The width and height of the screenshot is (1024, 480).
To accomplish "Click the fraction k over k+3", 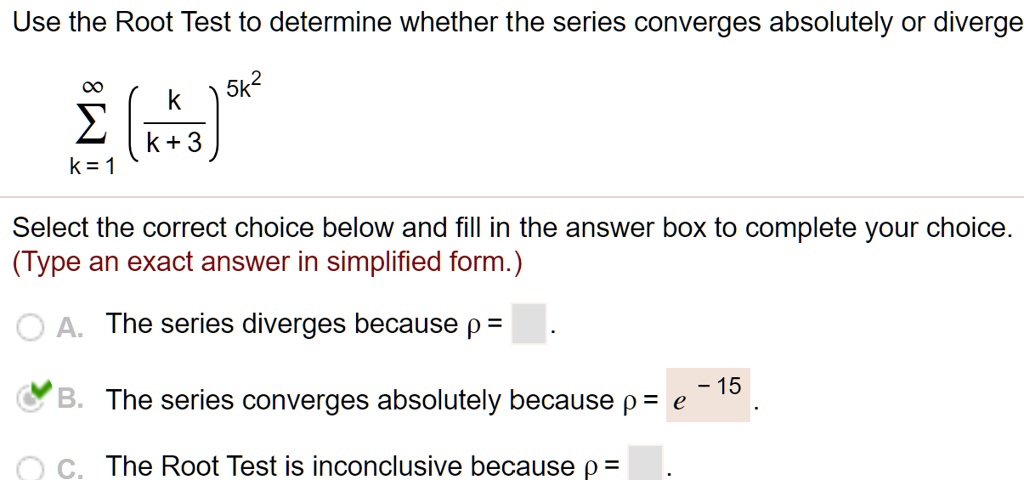I will [174, 123].
